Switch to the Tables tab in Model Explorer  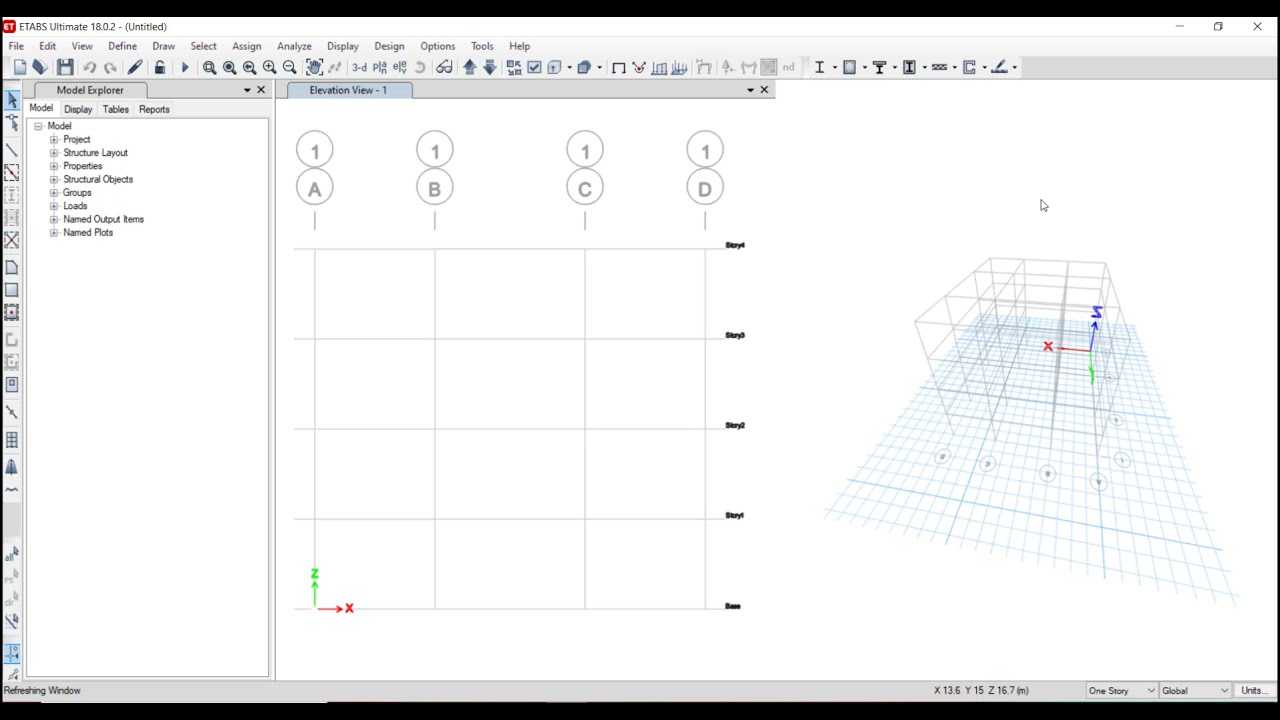115,109
